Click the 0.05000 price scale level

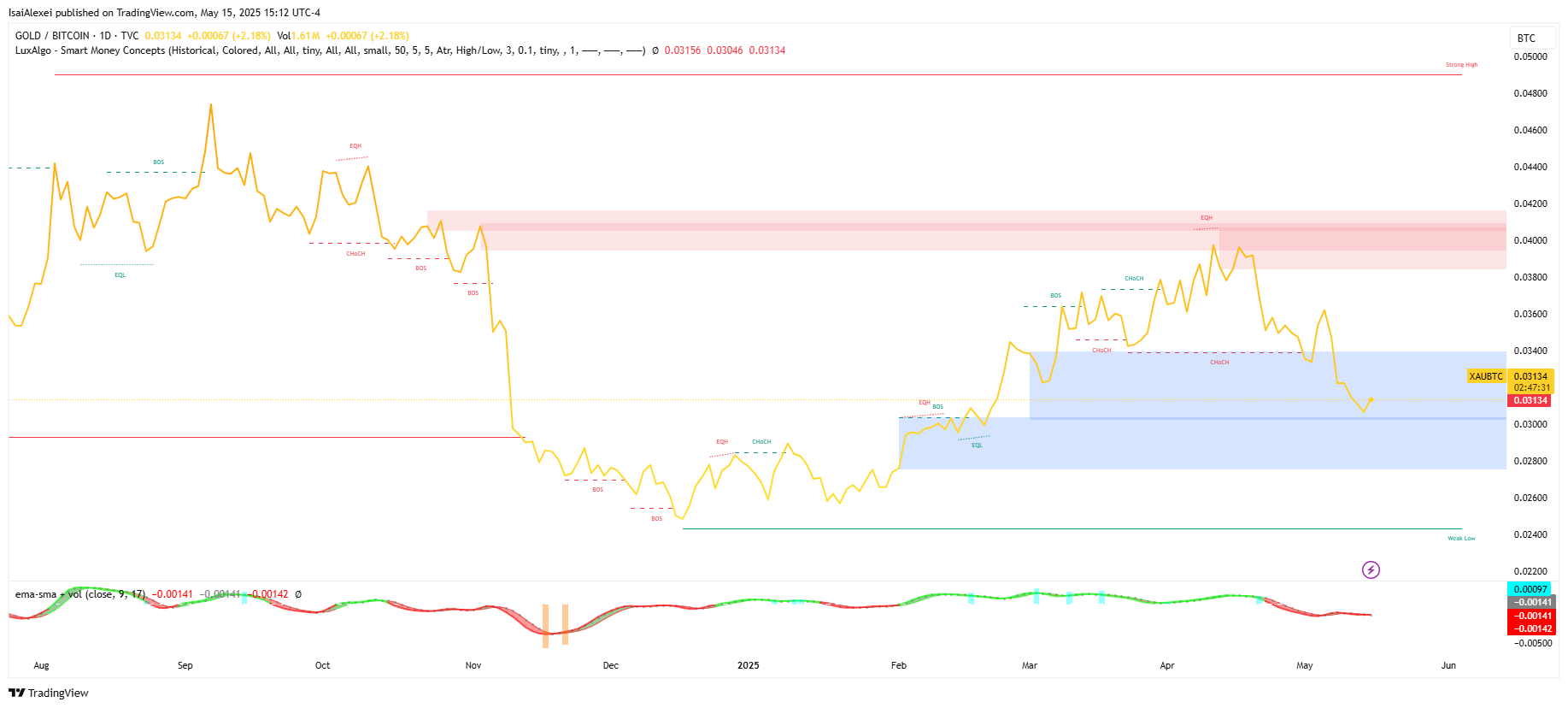(x=1530, y=57)
